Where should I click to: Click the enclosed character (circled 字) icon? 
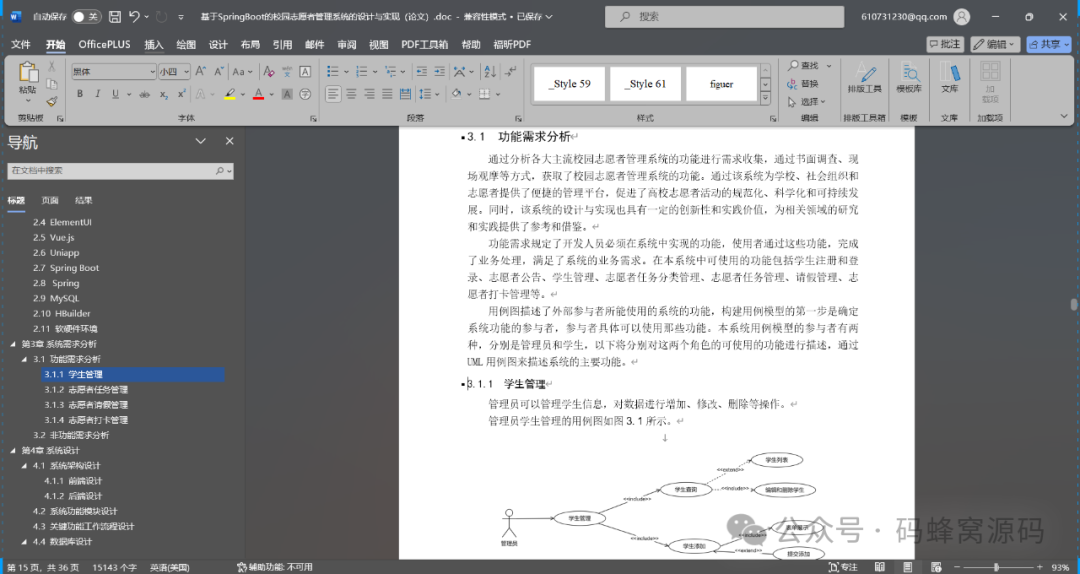click(305, 94)
